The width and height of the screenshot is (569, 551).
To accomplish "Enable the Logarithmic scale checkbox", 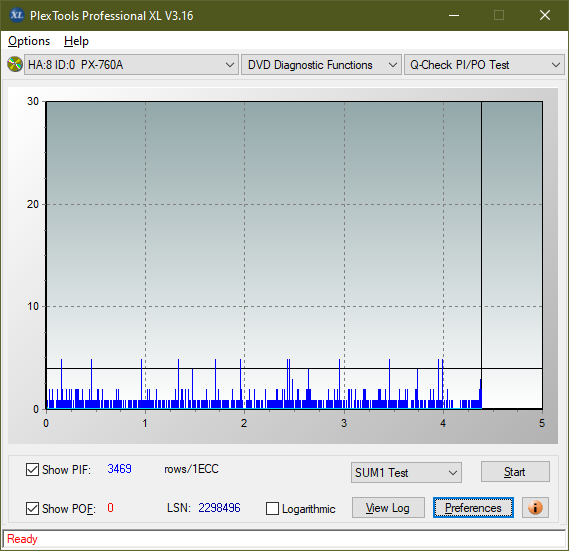I will 273,509.
